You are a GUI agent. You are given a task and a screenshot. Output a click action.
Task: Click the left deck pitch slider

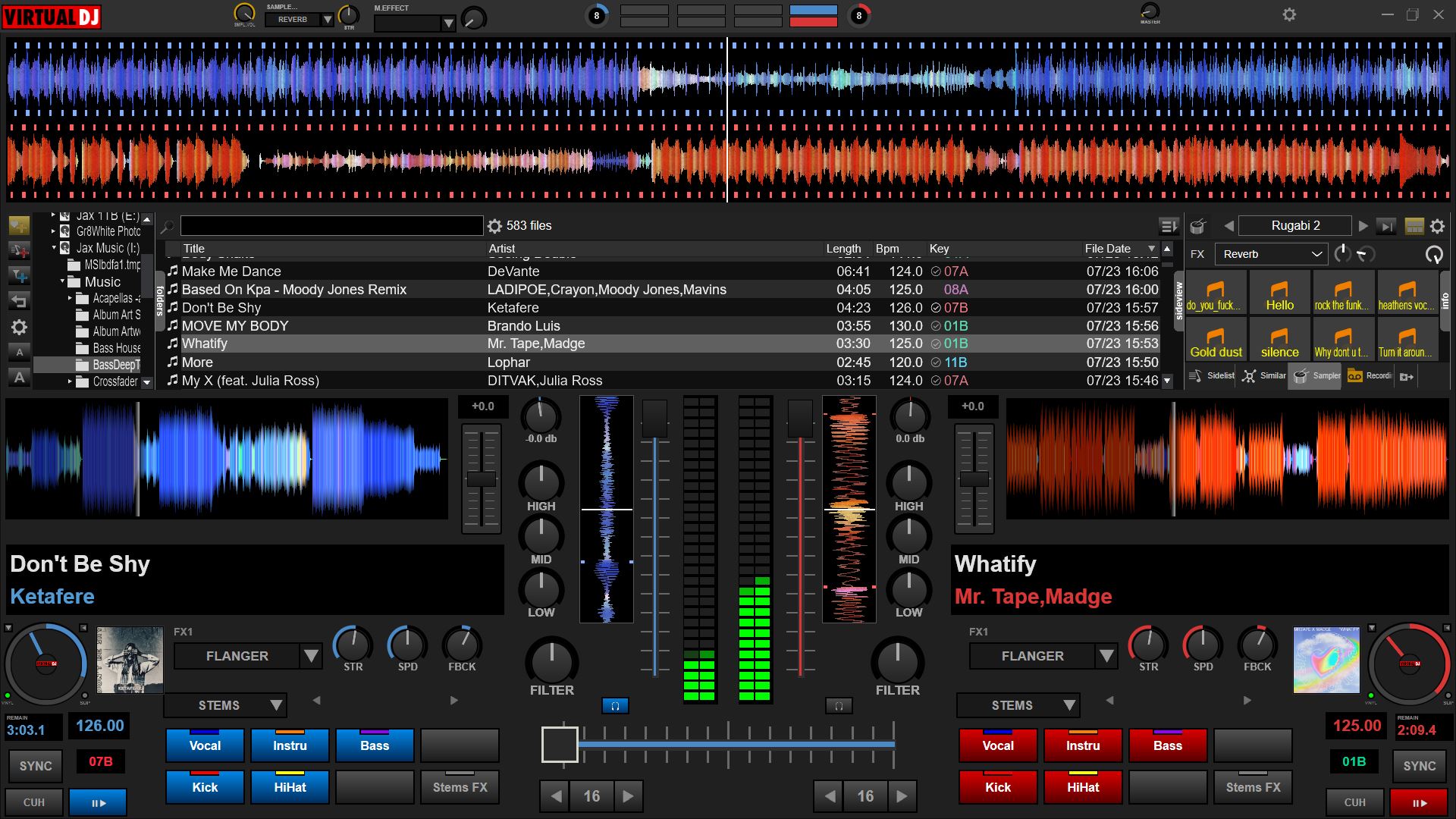(x=481, y=479)
